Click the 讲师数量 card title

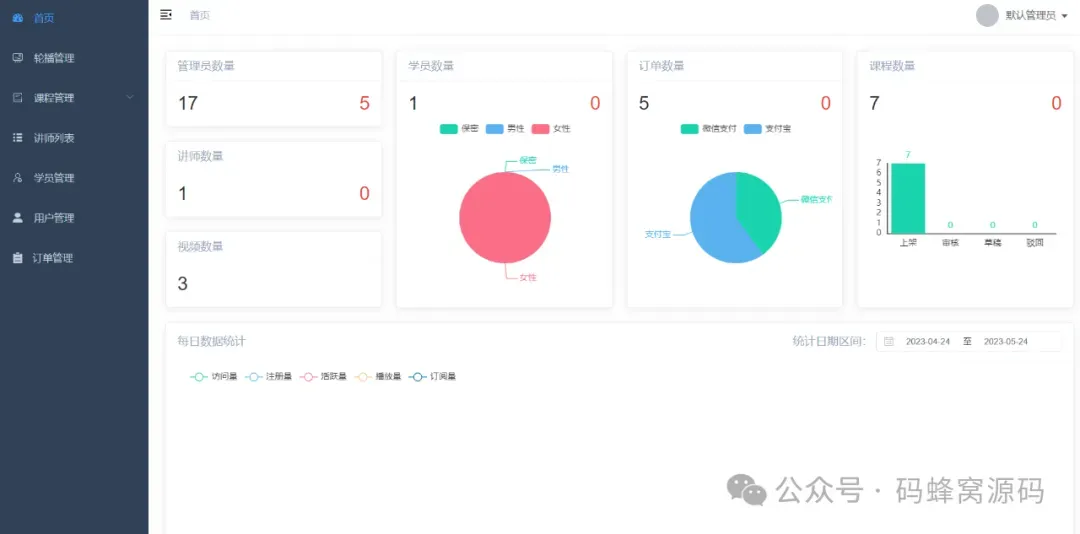click(200, 156)
